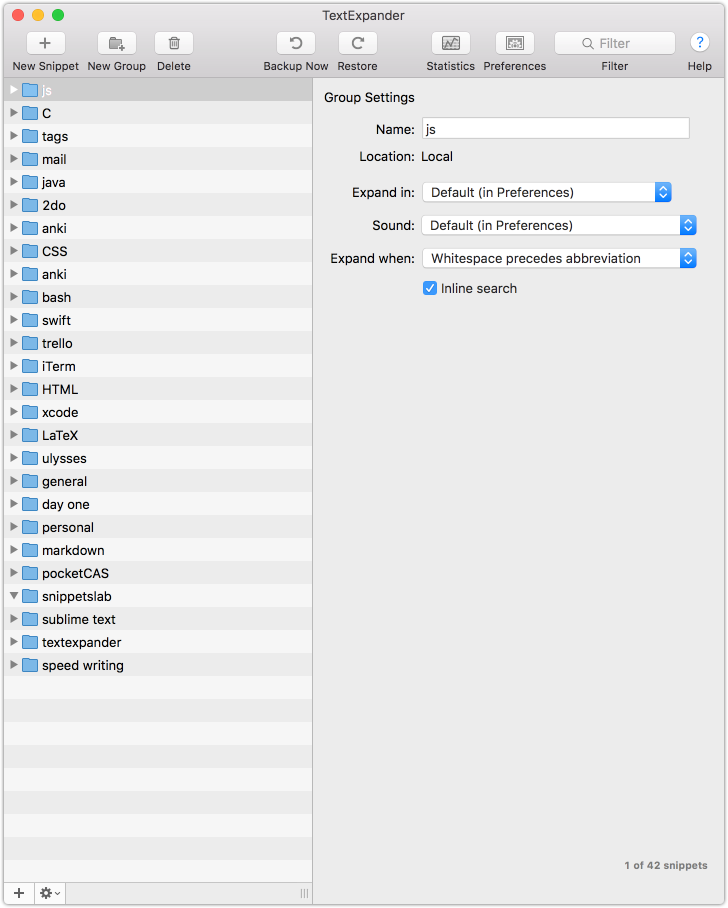
Task: Click the 'Group Settings' heading
Action: 369,97
